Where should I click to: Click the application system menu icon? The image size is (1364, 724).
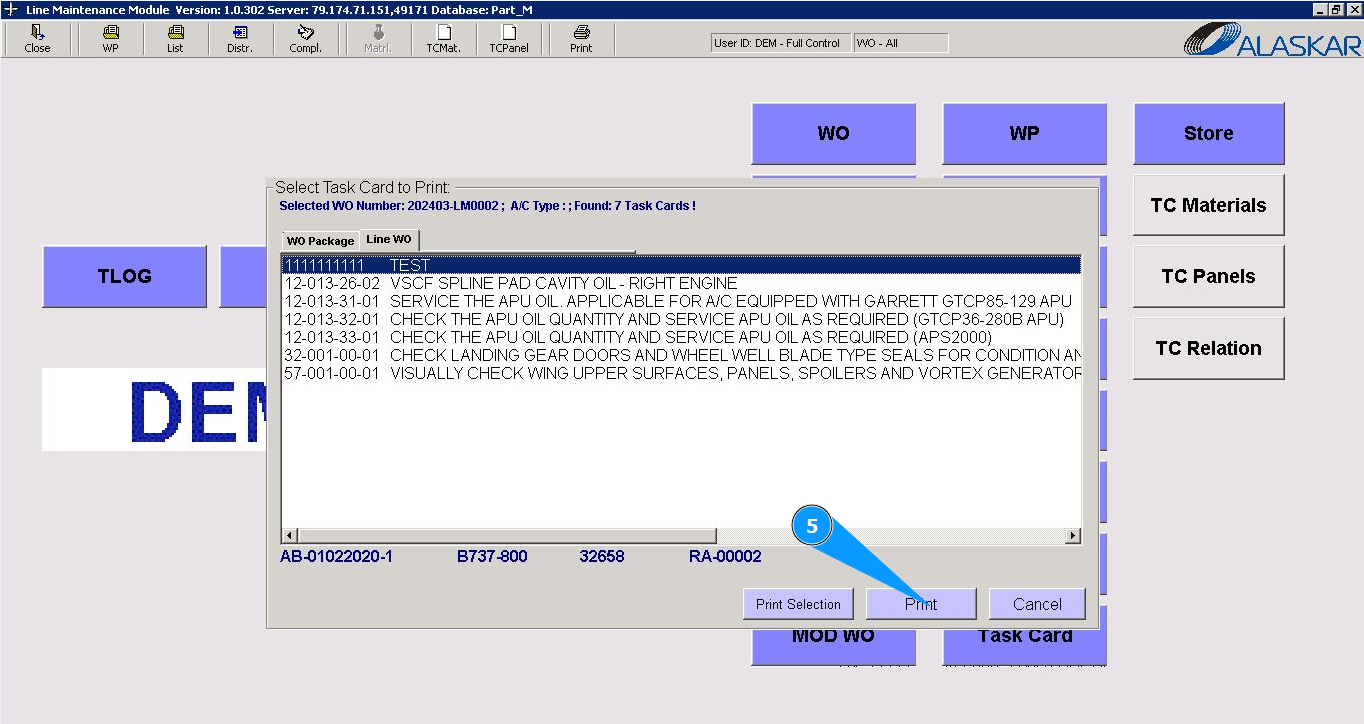[11, 9]
